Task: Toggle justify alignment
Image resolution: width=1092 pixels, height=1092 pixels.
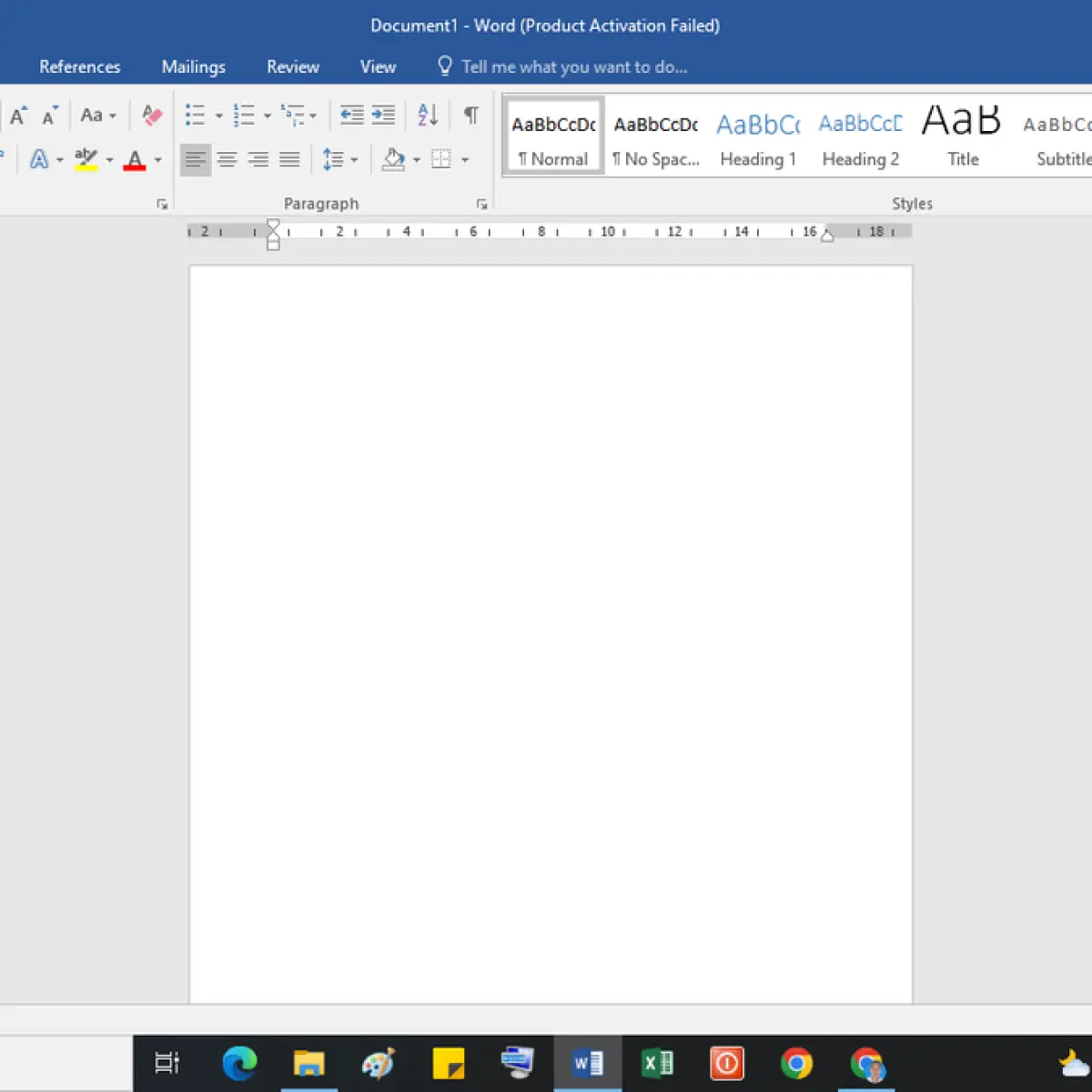Action: [x=289, y=160]
